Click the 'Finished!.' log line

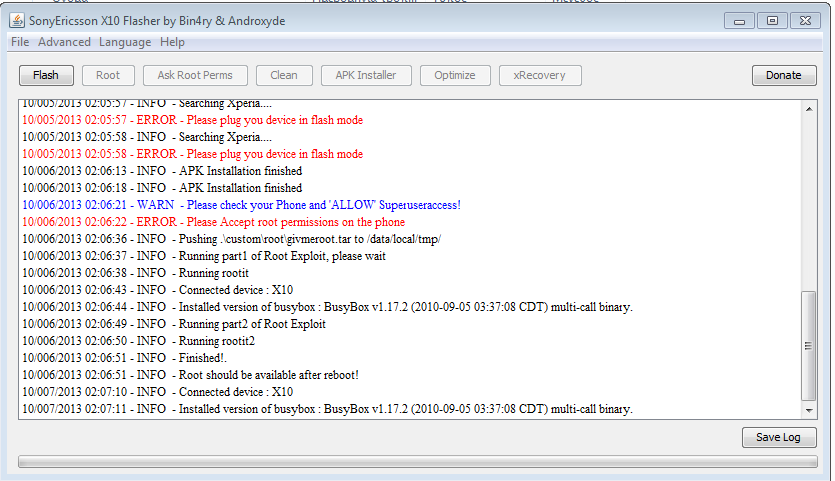coord(124,358)
